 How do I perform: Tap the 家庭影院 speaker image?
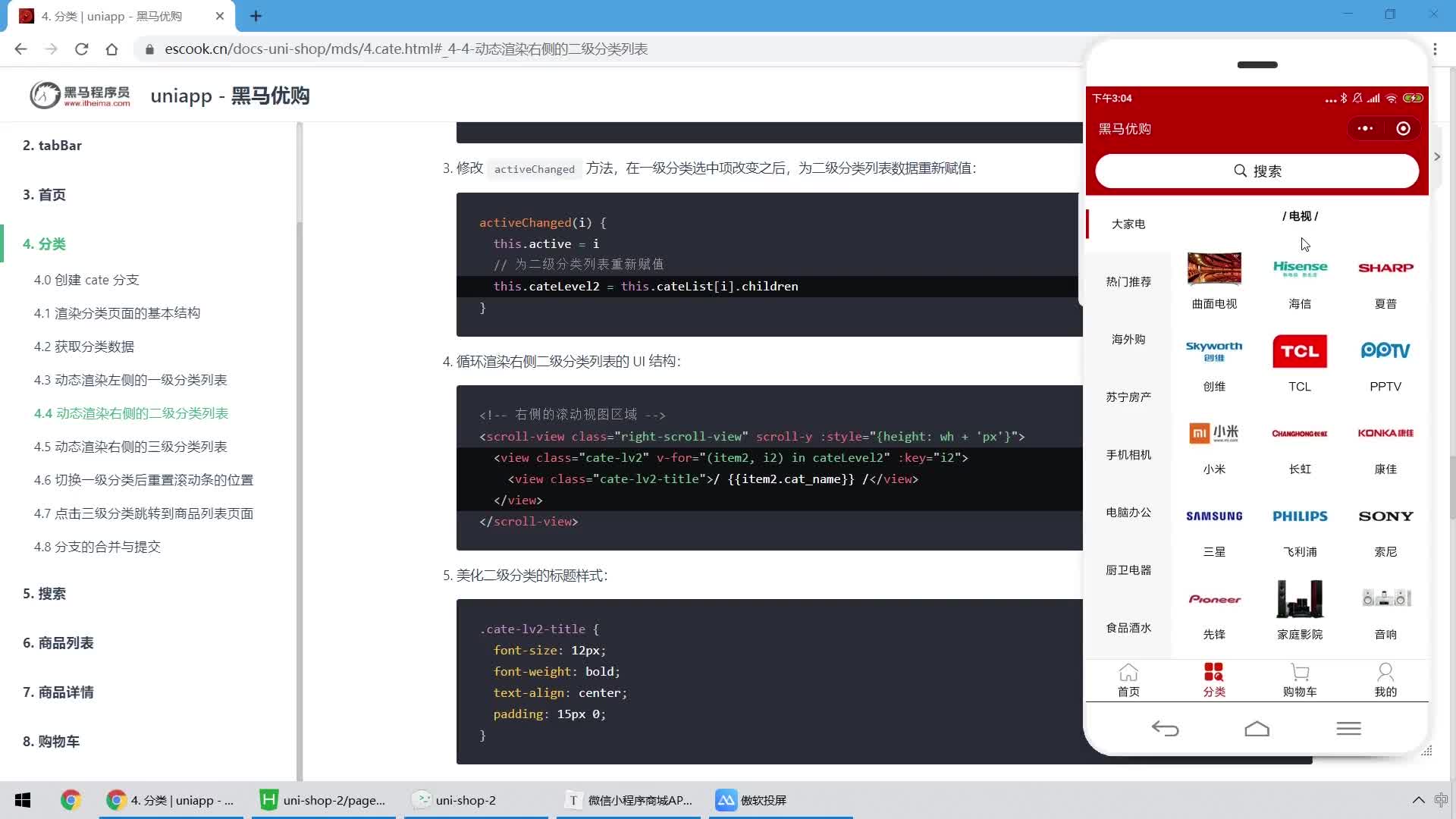pos(1300,599)
